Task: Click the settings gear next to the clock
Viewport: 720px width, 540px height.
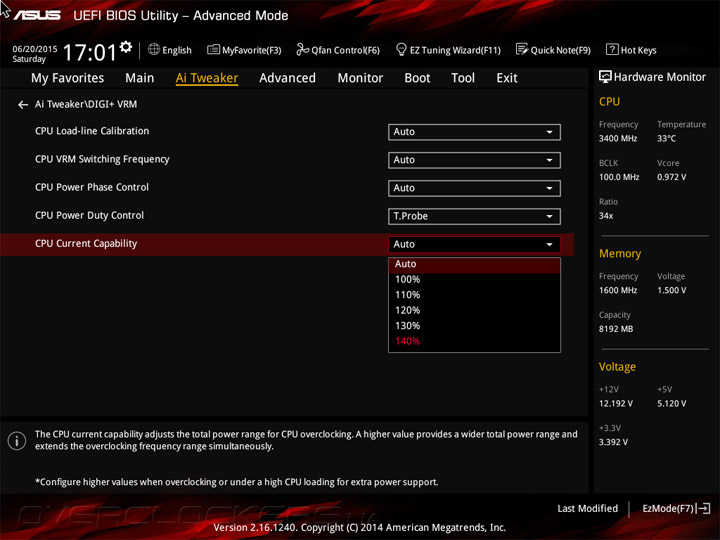Action: pyautogui.click(x=125, y=47)
